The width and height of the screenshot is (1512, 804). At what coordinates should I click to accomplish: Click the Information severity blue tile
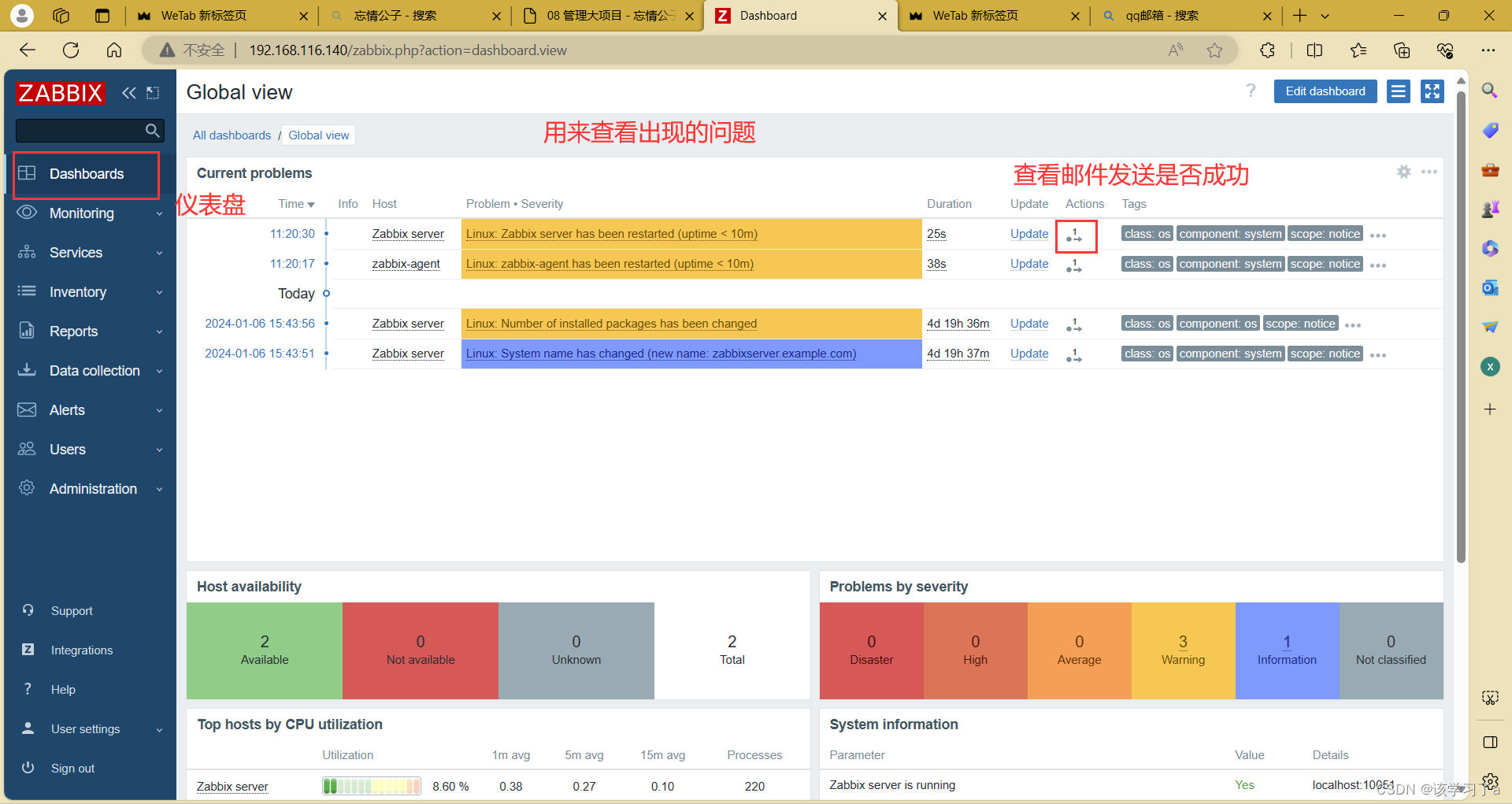tap(1287, 650)
